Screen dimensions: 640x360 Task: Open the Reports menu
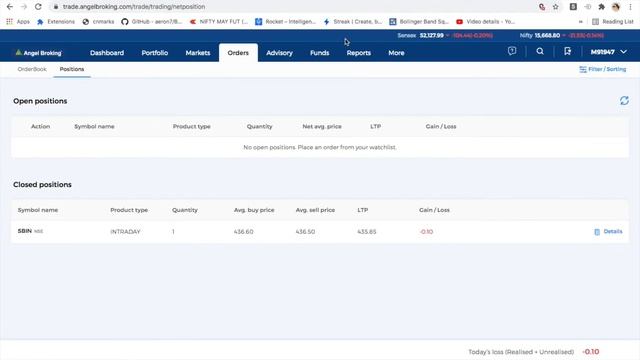click(359, 53)
